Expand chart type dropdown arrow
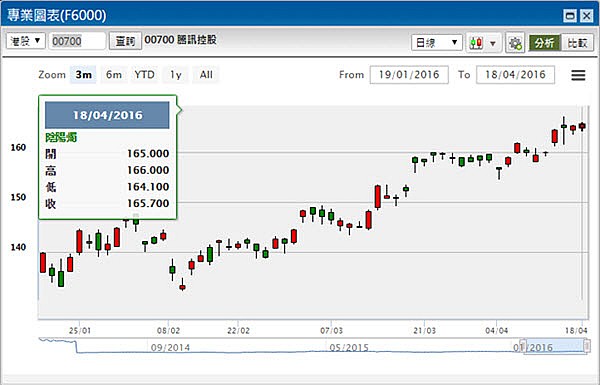The height and width of the screenshot is (385, 600). click(493, 43)
